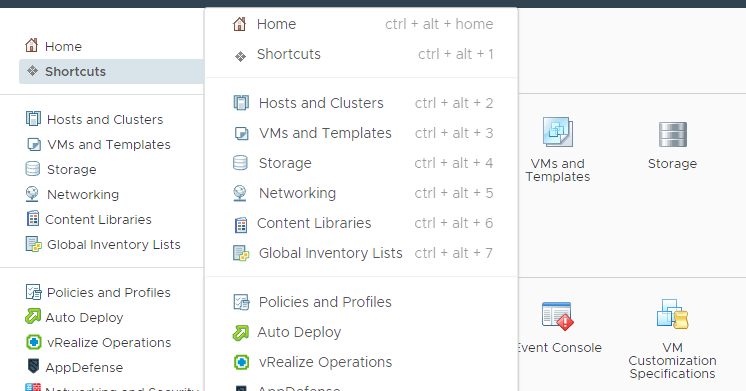
Task: Click AppDefense shield icon in sidebar
Action: point(33,366)
